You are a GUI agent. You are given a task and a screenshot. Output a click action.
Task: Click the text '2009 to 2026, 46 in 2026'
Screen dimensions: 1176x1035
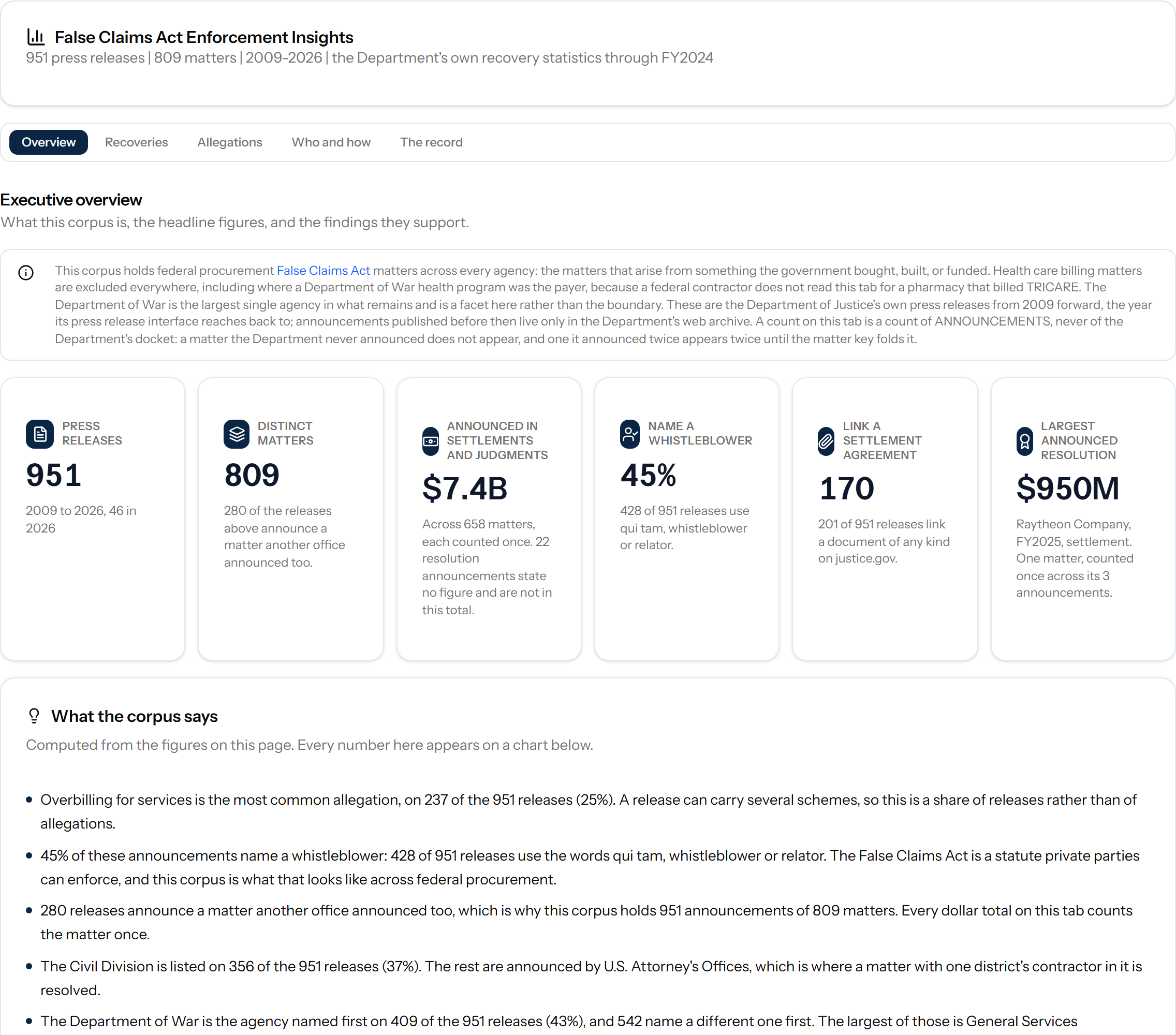(81, 519)
